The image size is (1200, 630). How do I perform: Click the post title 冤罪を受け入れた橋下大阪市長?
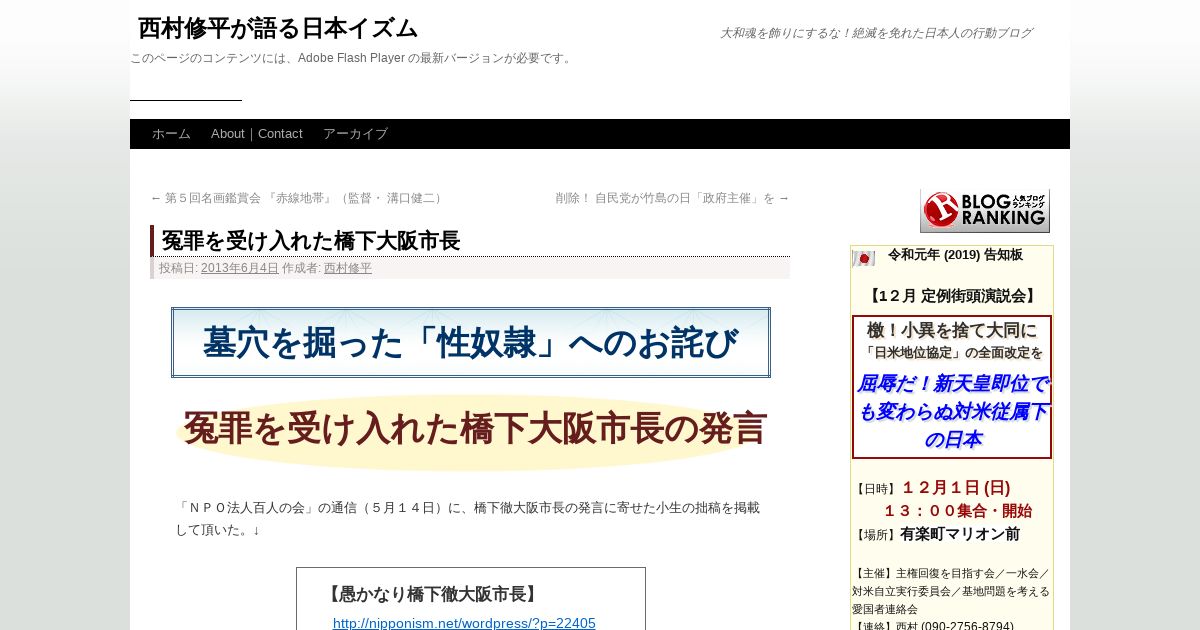tap(311, 241)
